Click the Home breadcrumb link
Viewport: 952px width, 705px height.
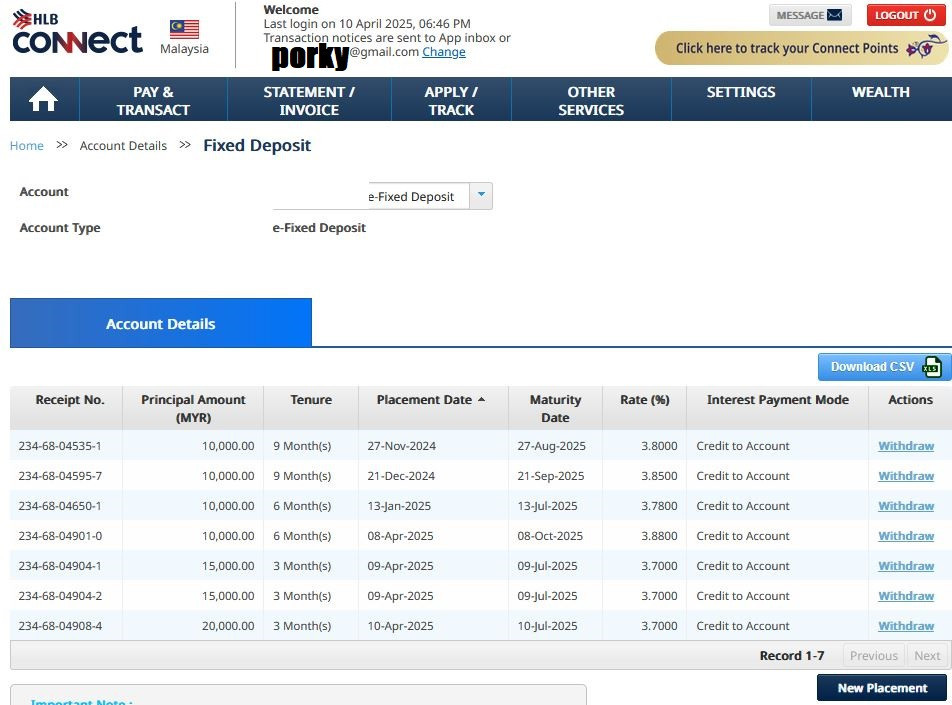click(x=27, y=146)
